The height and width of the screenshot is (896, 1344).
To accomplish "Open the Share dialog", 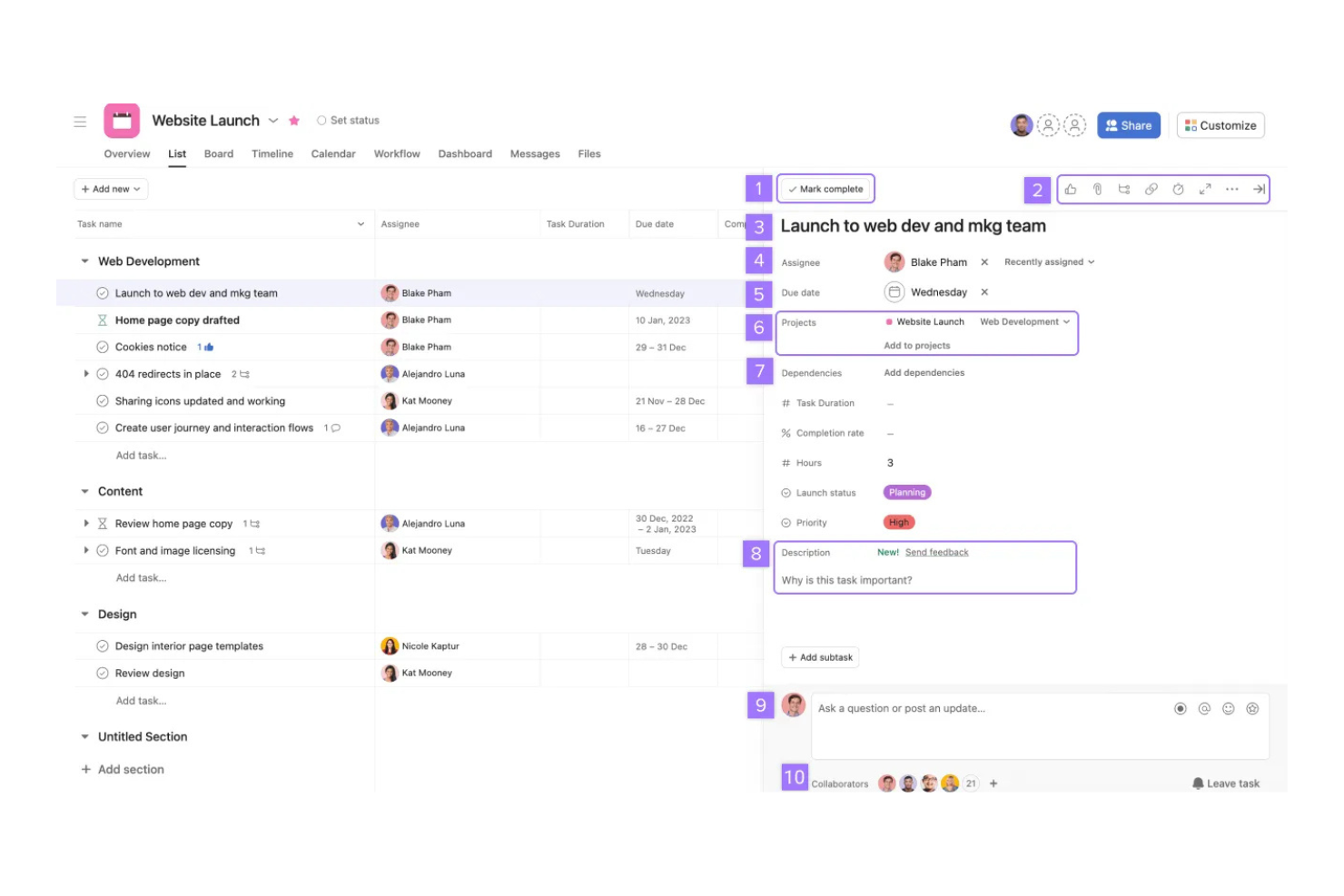I will coord(1129,124).
